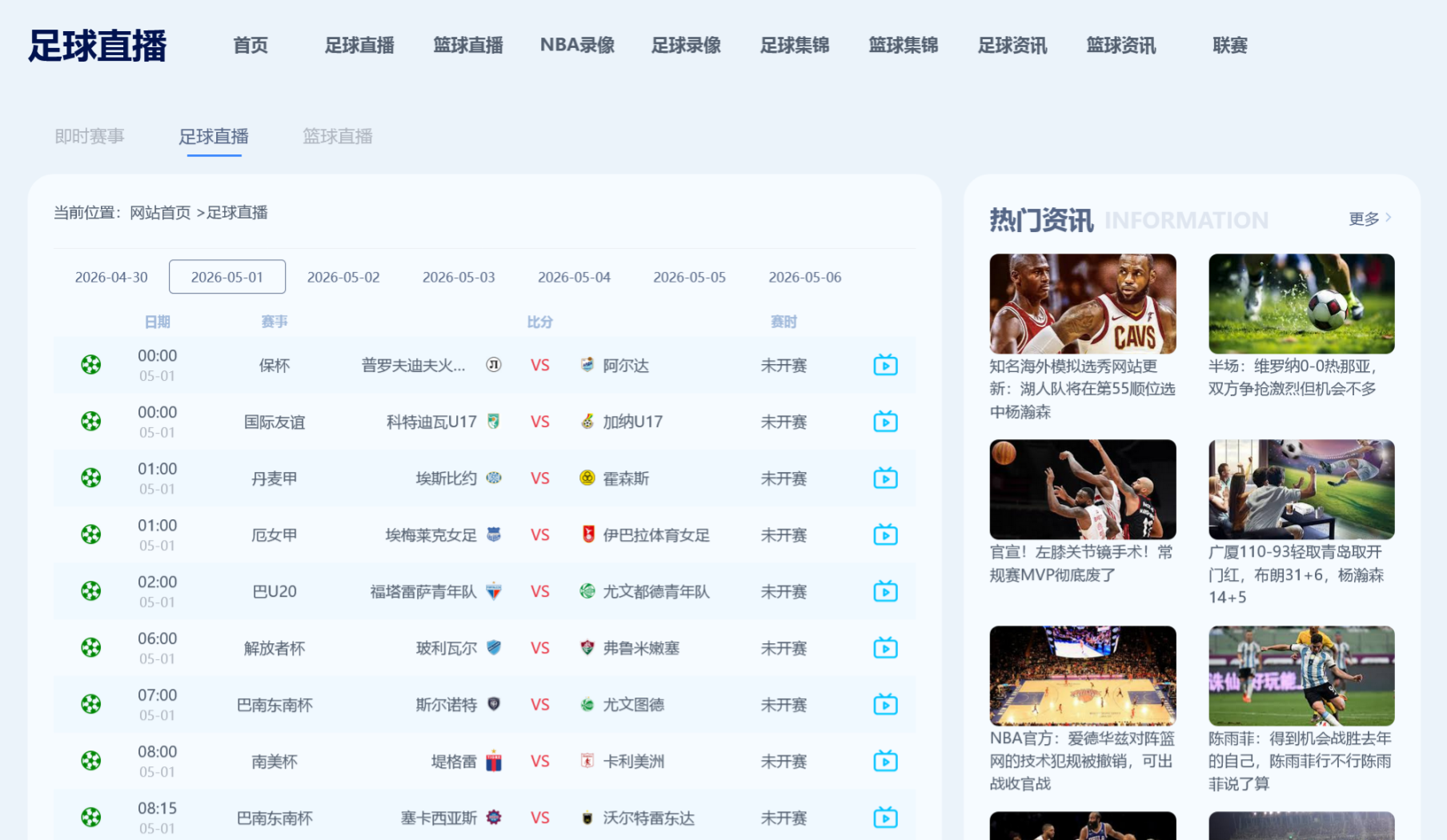Open 篮球直播 in the top navigation bar

(x=468, y=46)
